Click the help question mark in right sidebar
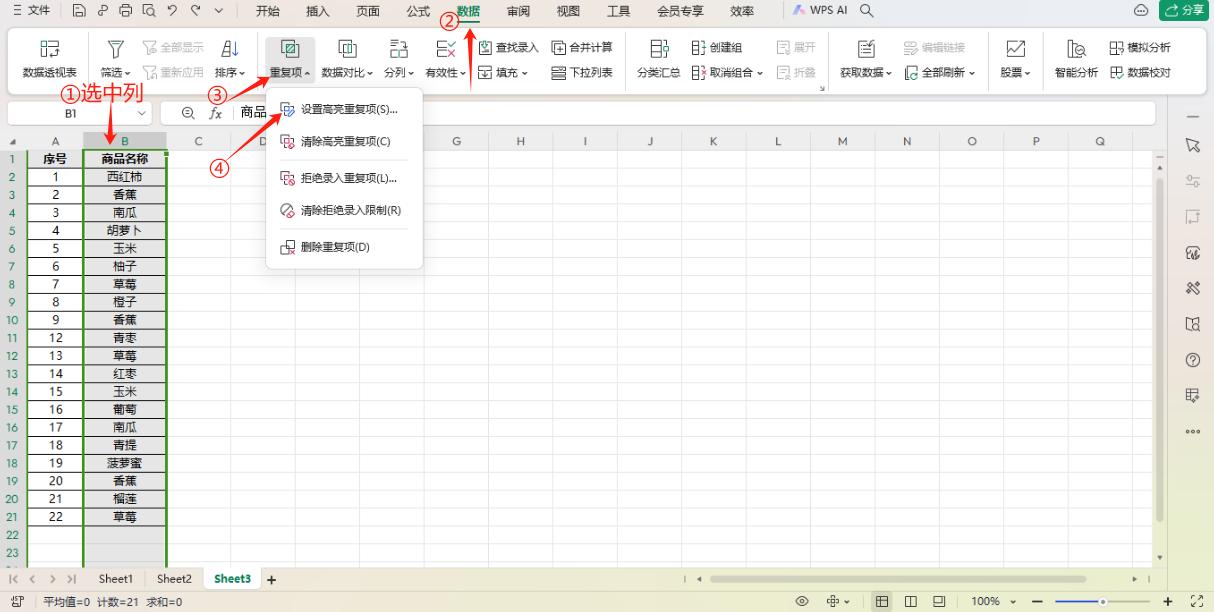 1192,359
